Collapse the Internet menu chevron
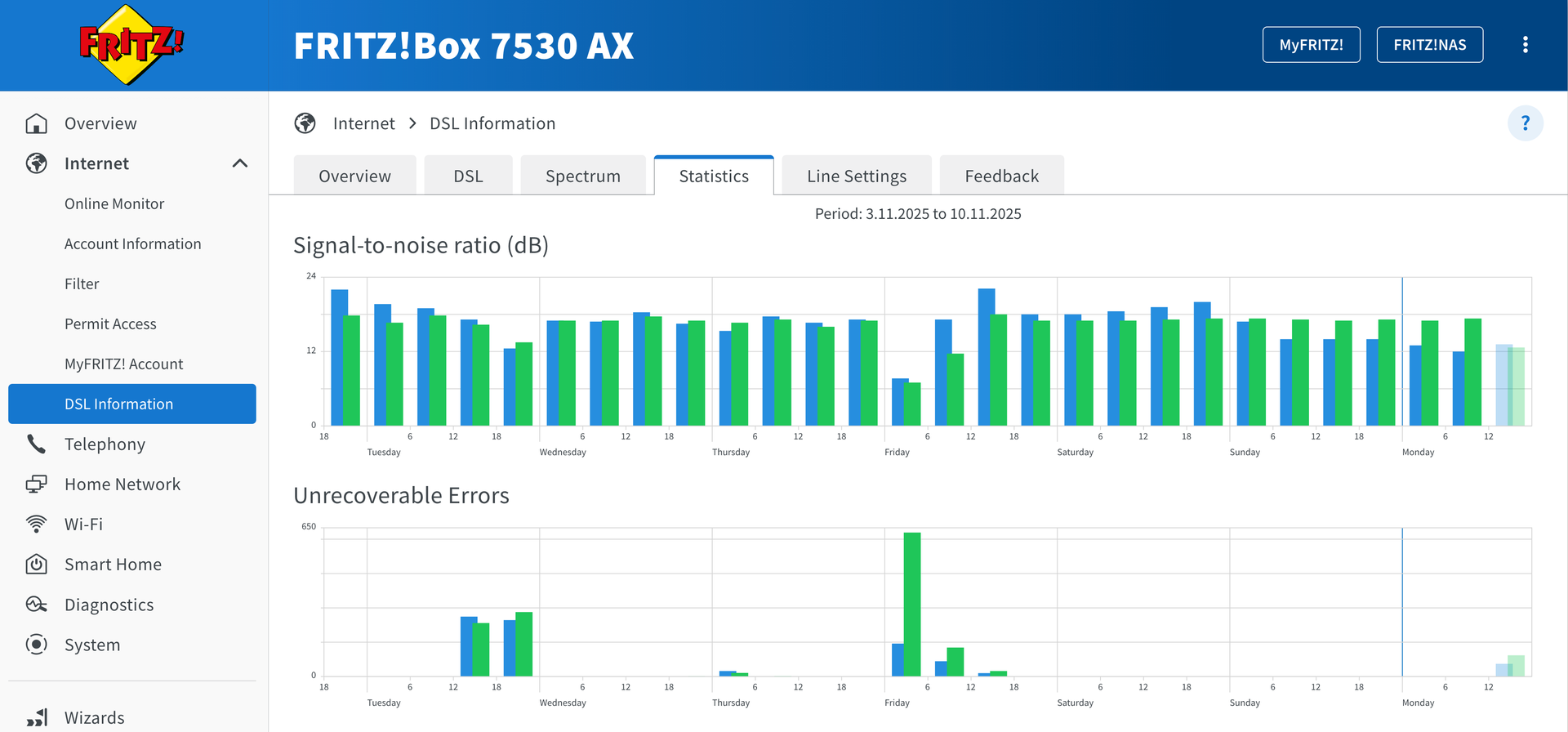Screen dimensions: 1568x732 pos(239,163)
